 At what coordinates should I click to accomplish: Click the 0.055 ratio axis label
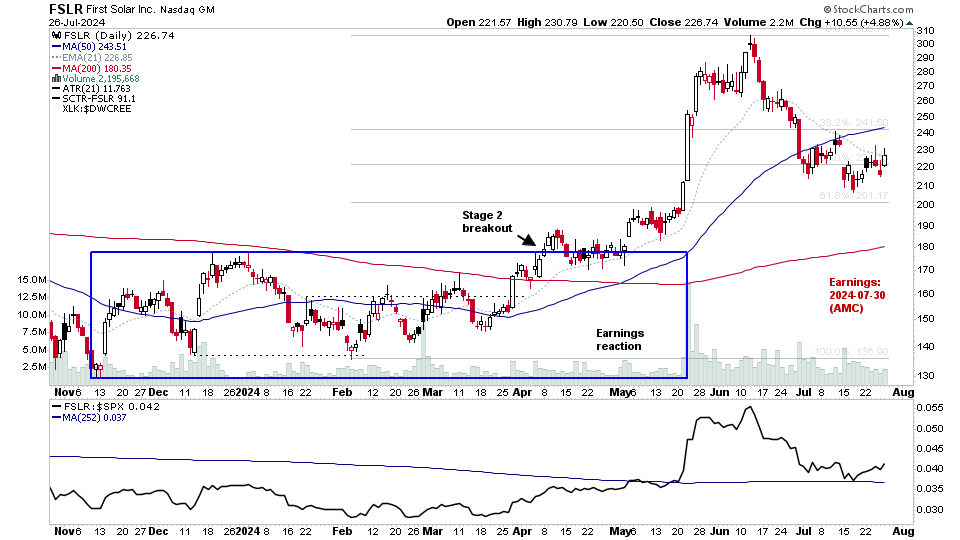[929, 407]
